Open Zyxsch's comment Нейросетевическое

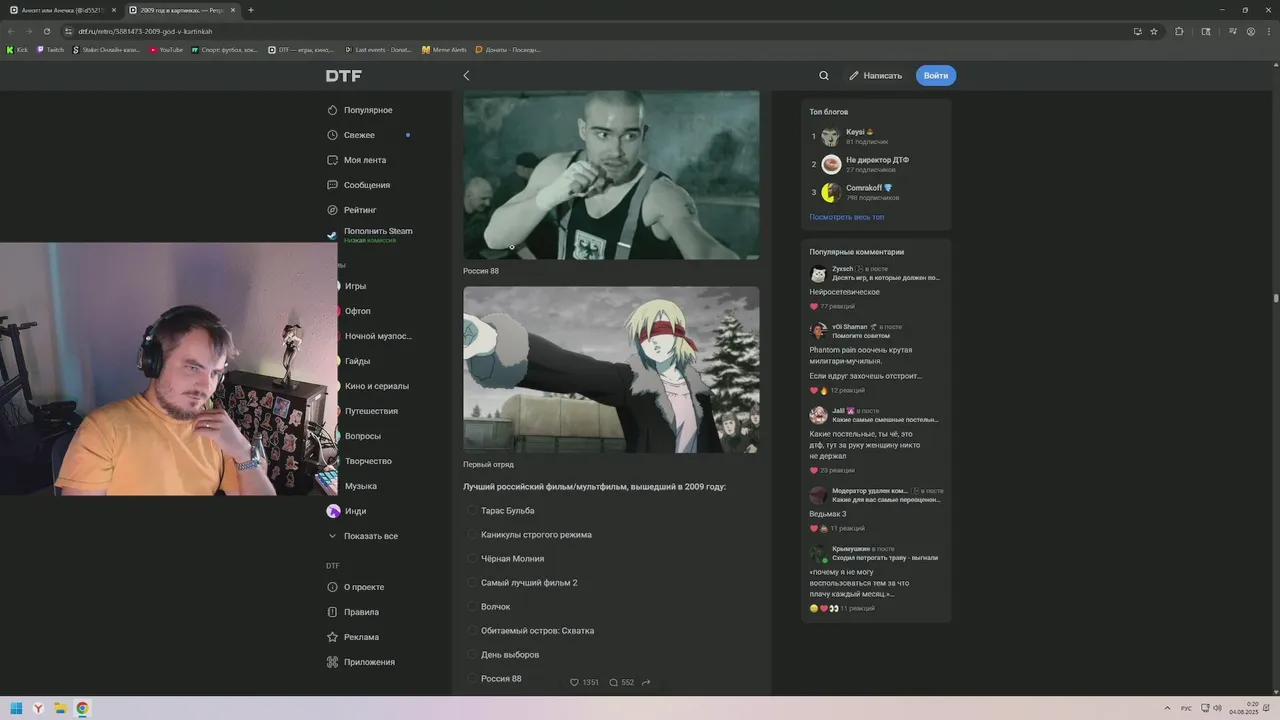844,292
